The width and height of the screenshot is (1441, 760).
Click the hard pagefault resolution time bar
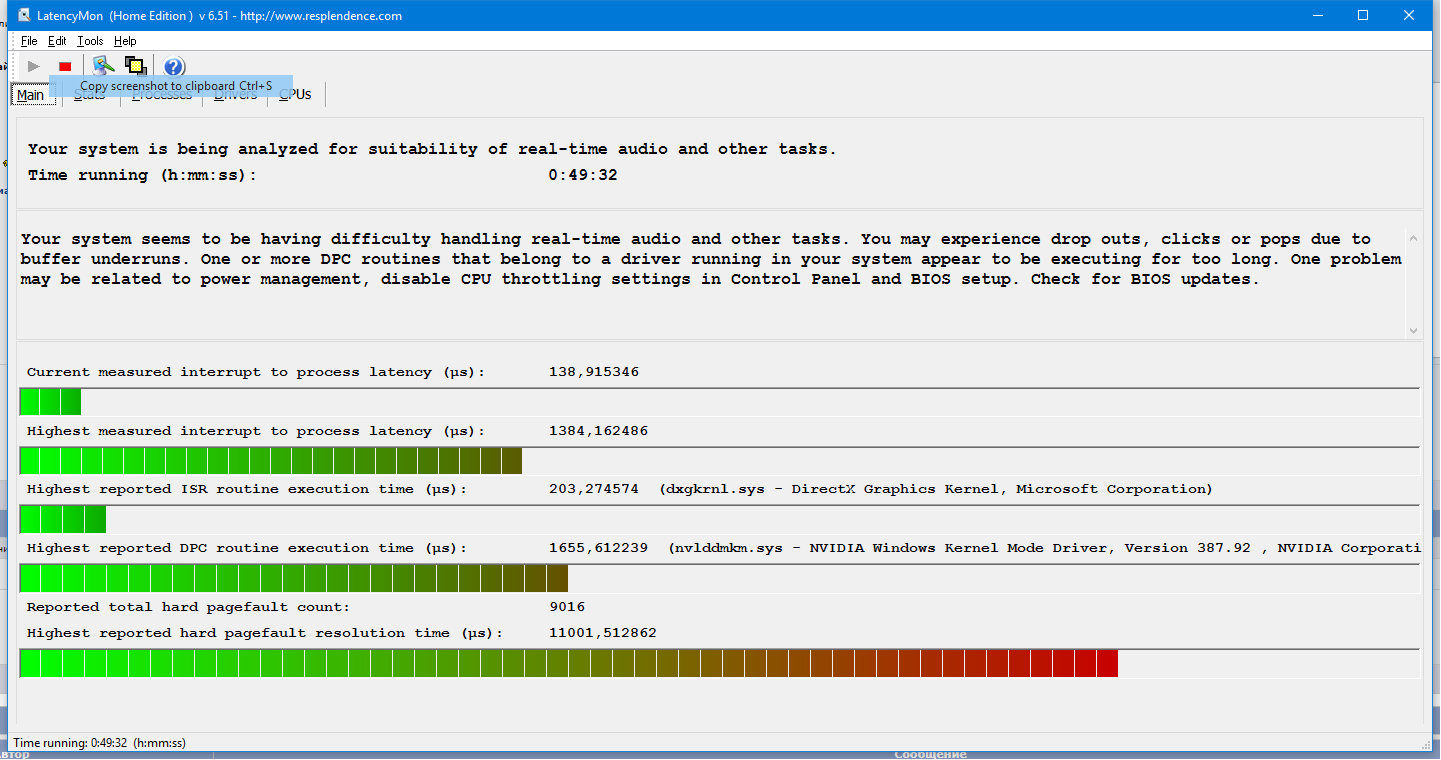coord(719,663)
